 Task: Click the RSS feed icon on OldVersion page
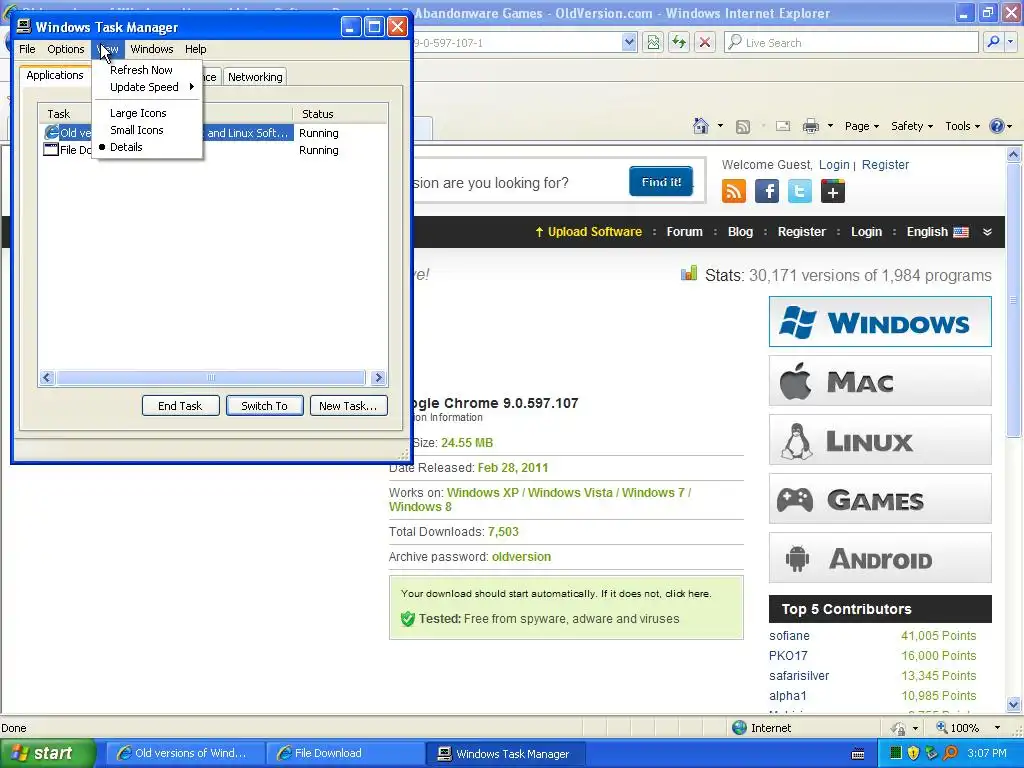733,191
